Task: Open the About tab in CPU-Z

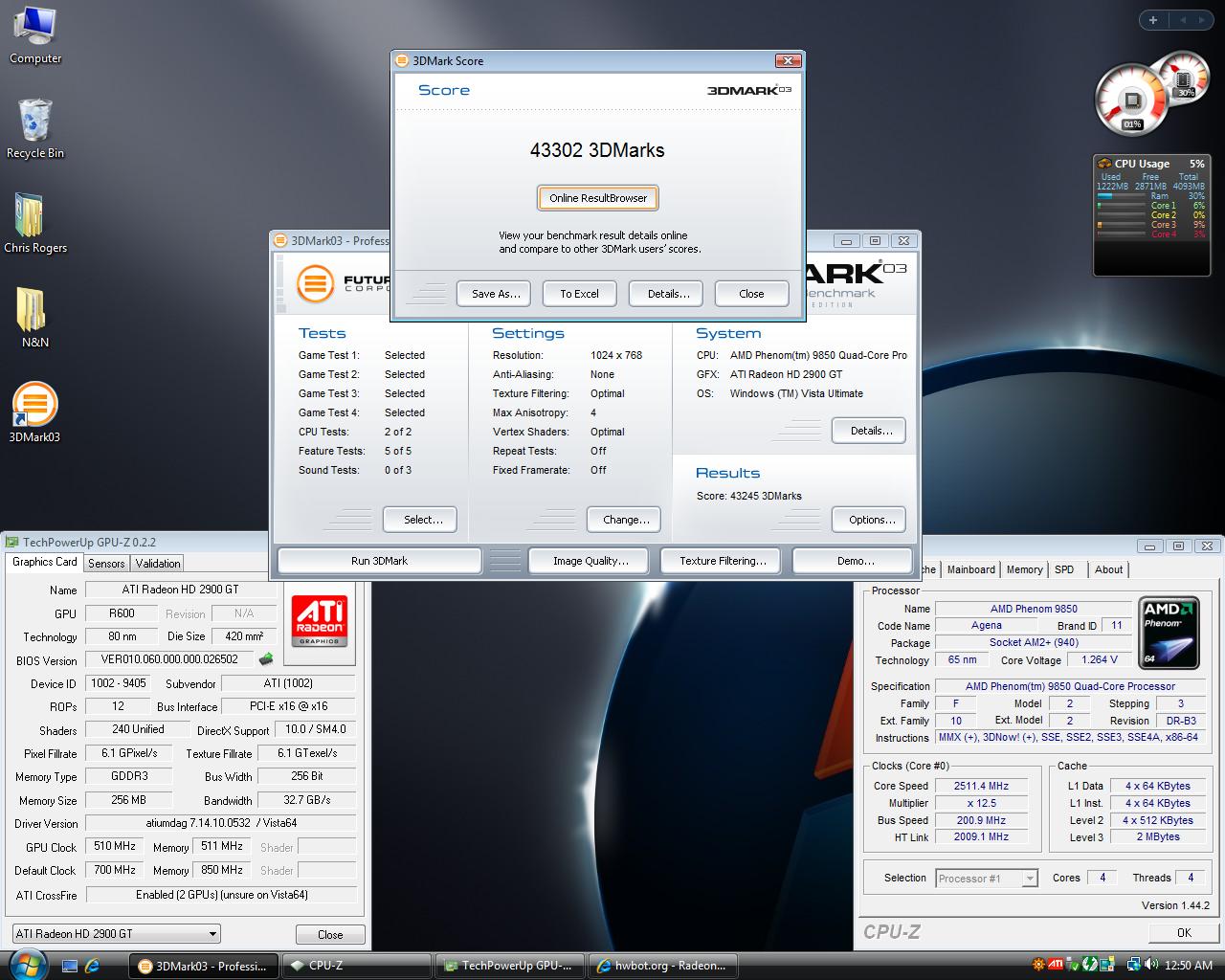Action: [1109, 569]
